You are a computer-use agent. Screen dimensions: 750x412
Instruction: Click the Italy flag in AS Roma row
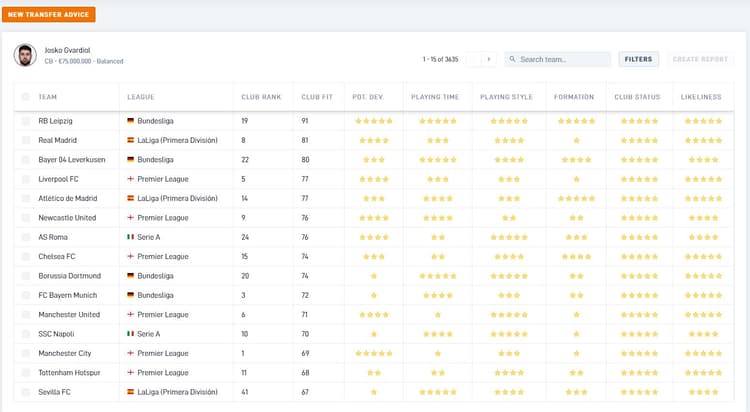pos(130,237)
